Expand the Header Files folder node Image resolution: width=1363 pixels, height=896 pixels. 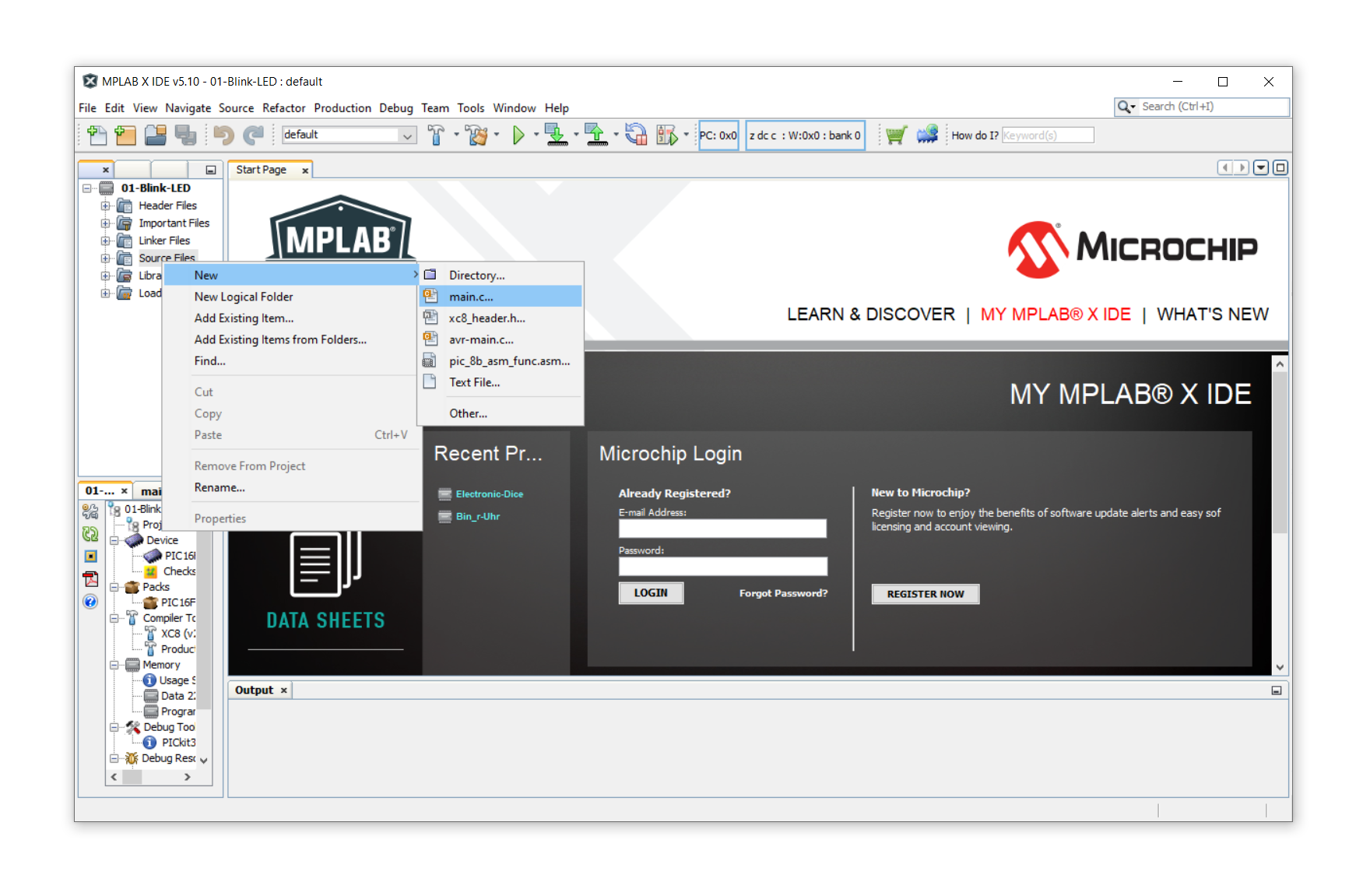click(x=105, y=206)
